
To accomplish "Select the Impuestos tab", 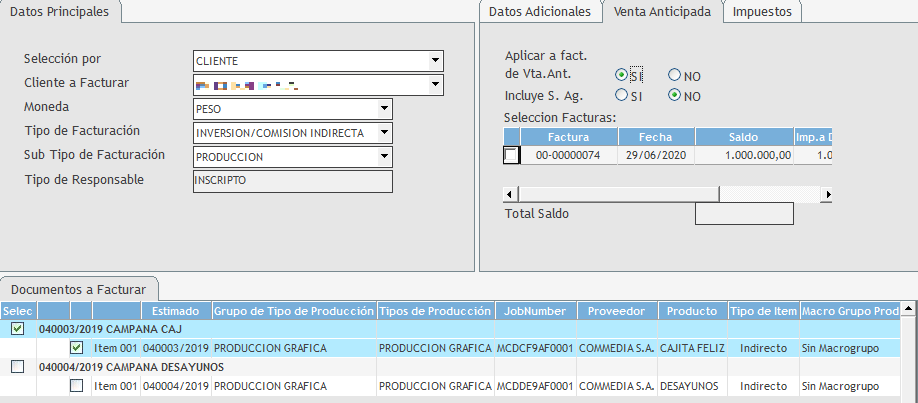I will click(x=763, y=12).
